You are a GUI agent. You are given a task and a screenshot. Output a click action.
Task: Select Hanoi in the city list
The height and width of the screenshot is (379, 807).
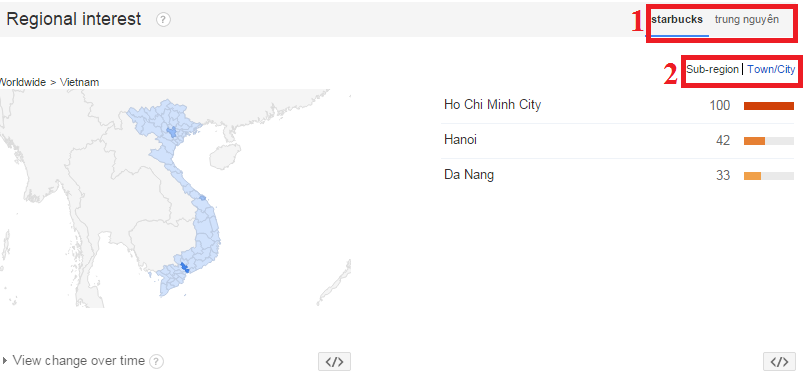tap(460, 140)
